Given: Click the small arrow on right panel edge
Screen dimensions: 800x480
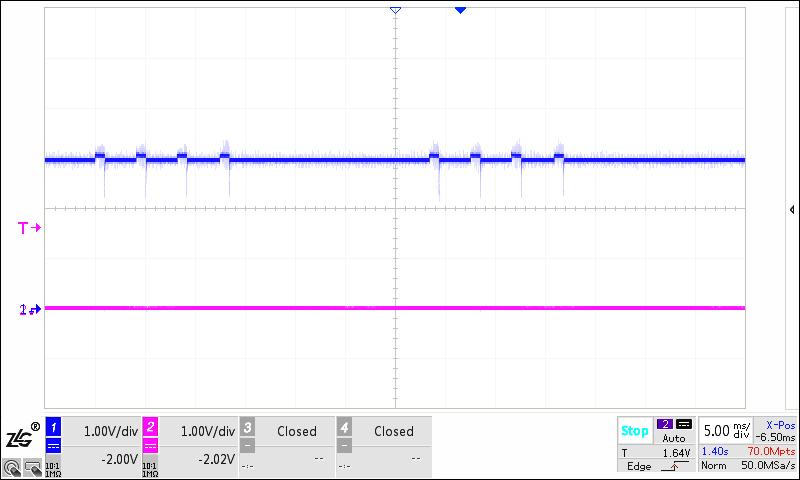Looking at the screenshot, I should [x=792, y=210].
